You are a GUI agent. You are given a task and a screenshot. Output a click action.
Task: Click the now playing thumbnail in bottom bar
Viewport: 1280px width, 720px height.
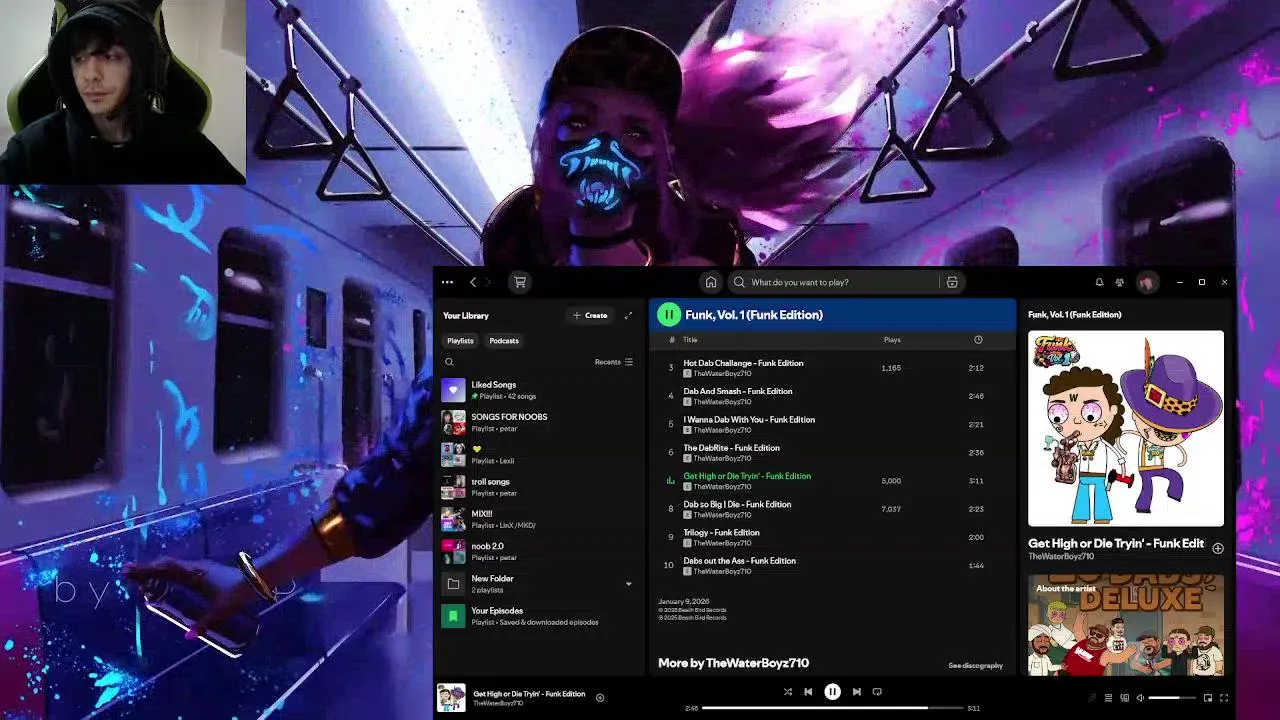pyautogui.click(x=452, y=698)
